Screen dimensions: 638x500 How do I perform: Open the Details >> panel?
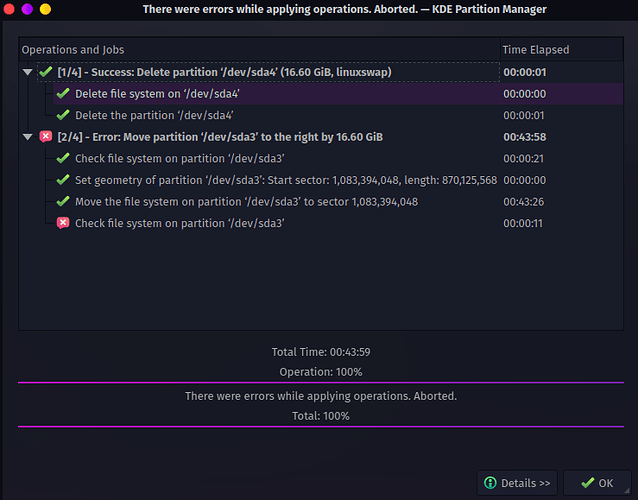tap(517, 483)
